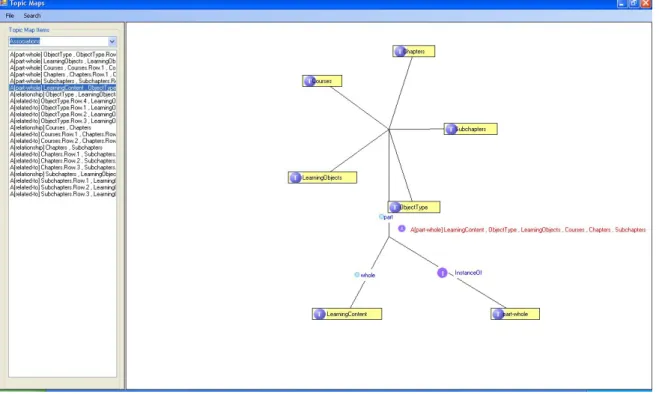Select 'A[part-whole] Courses , Courses.Row.1' row

pyautogui.click(x=63, y=68)
